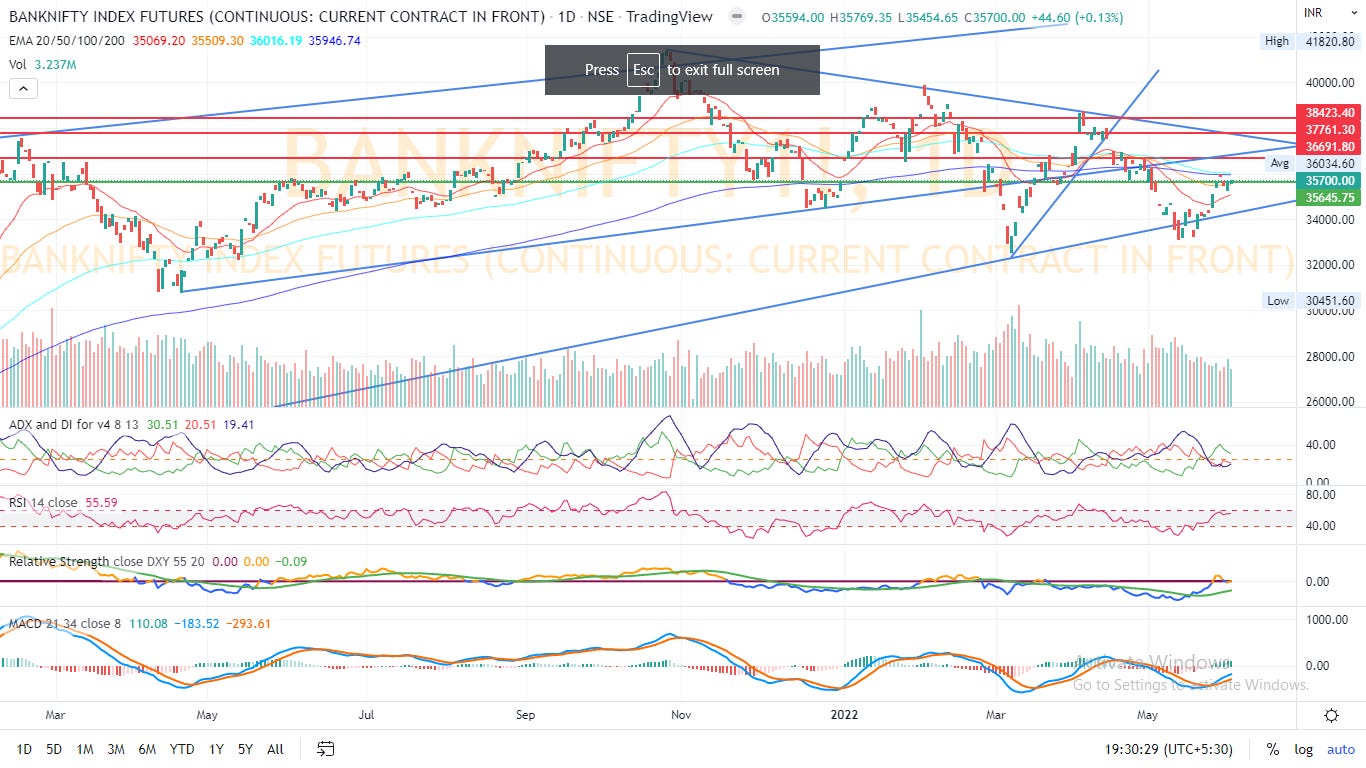Select the 1M date range
The height and width of the screenshot is (768, 1366).
(x=85, y=749)
